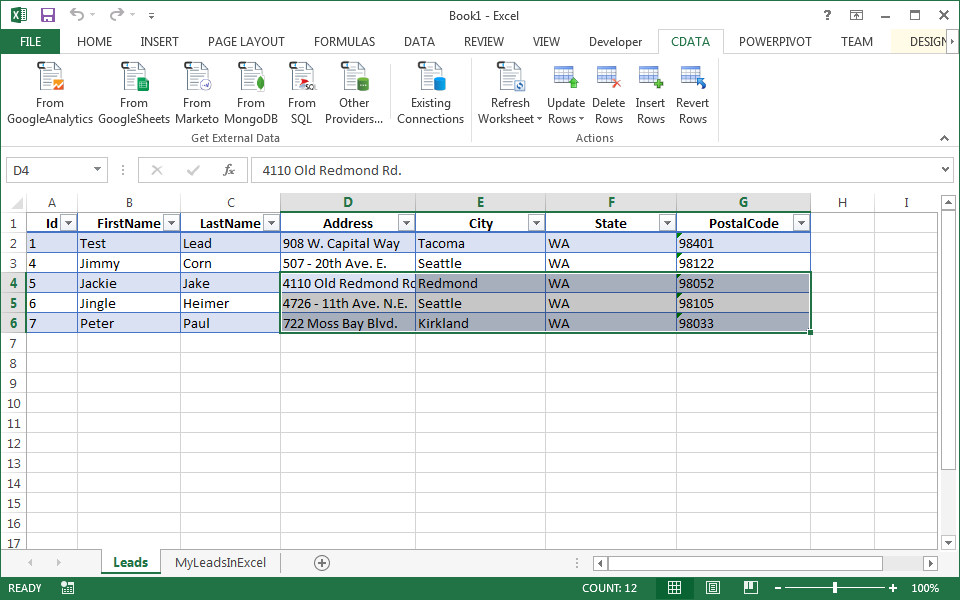Open the PostalCode filter dropdown

click(801, 222)
